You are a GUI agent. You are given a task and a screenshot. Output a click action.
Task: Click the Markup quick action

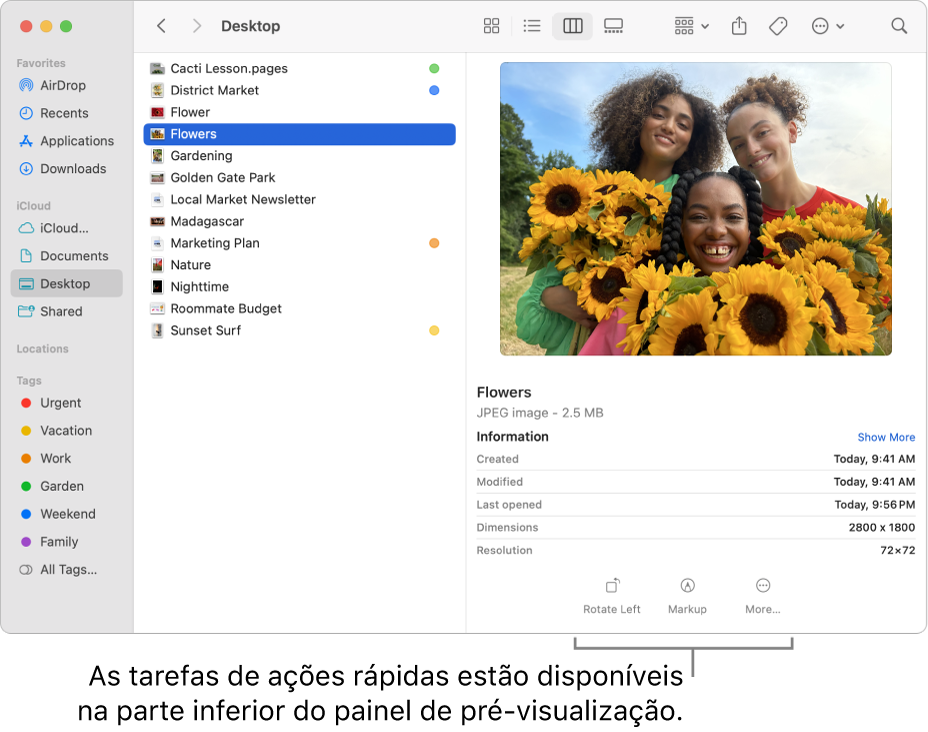[x=687, y=596]
